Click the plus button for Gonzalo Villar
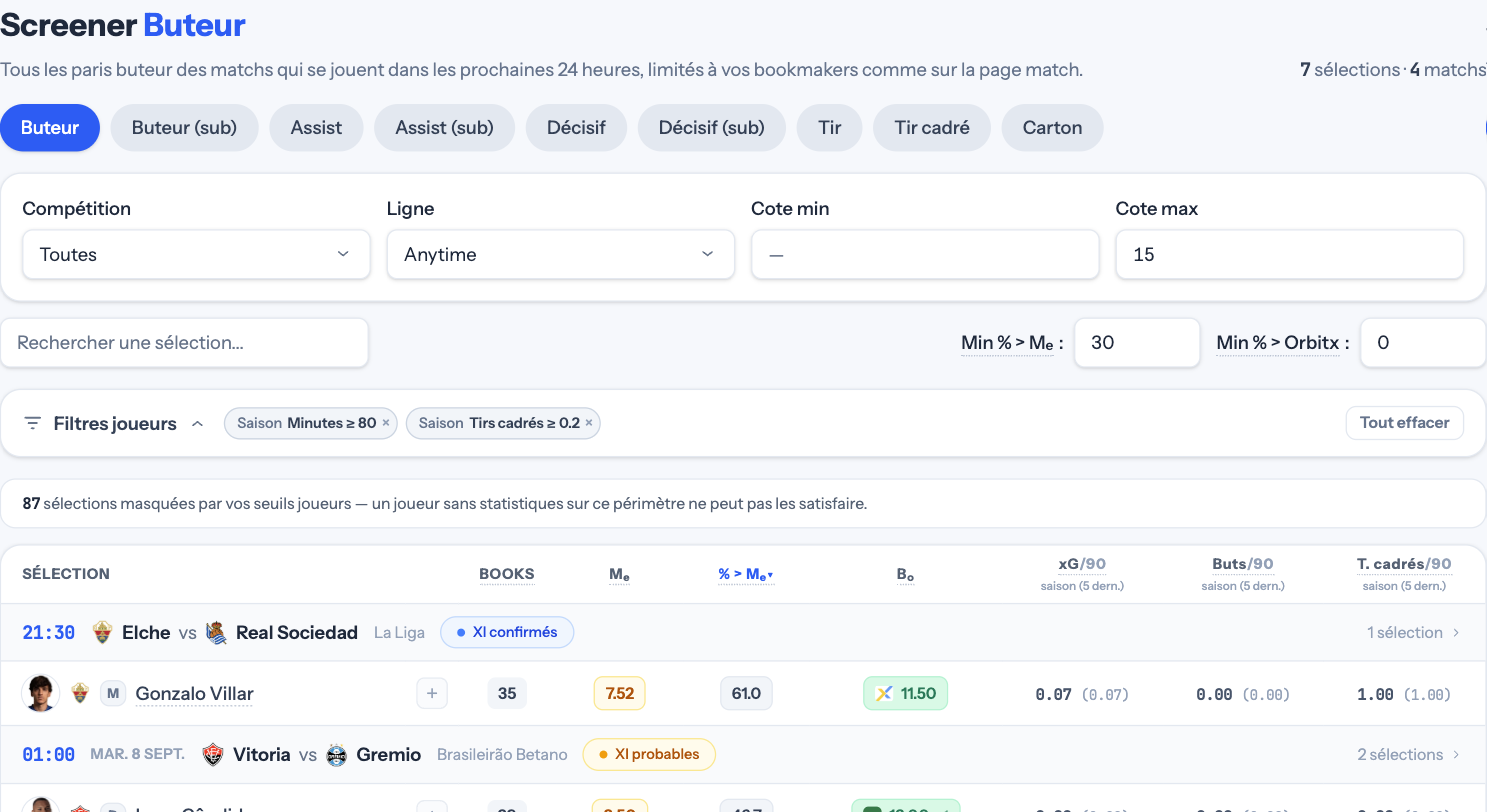Viewport: 1487px width, 812px height. [x=432, y=694]
